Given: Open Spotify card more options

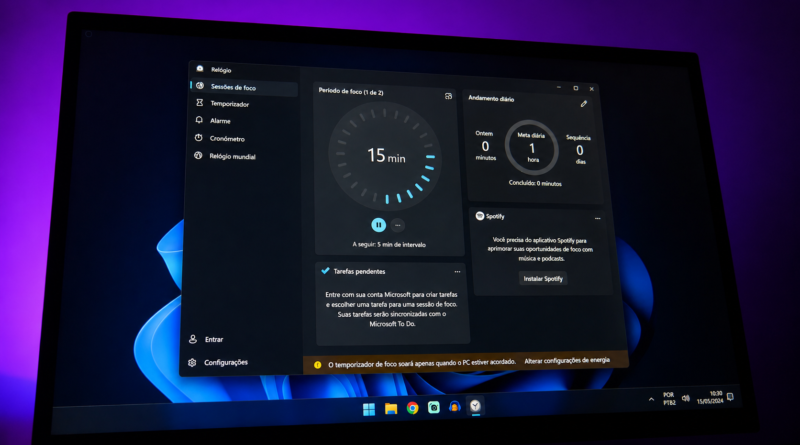Looking at the screenshot, I should [x=597, y=218].
